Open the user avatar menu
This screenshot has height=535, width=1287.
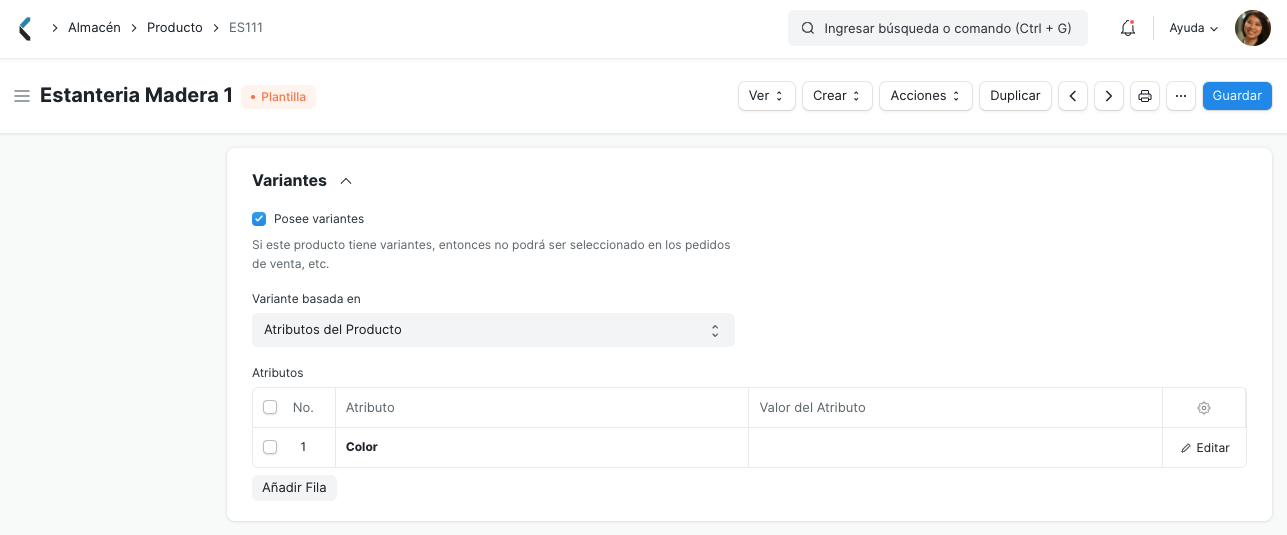coord(1253,28)
